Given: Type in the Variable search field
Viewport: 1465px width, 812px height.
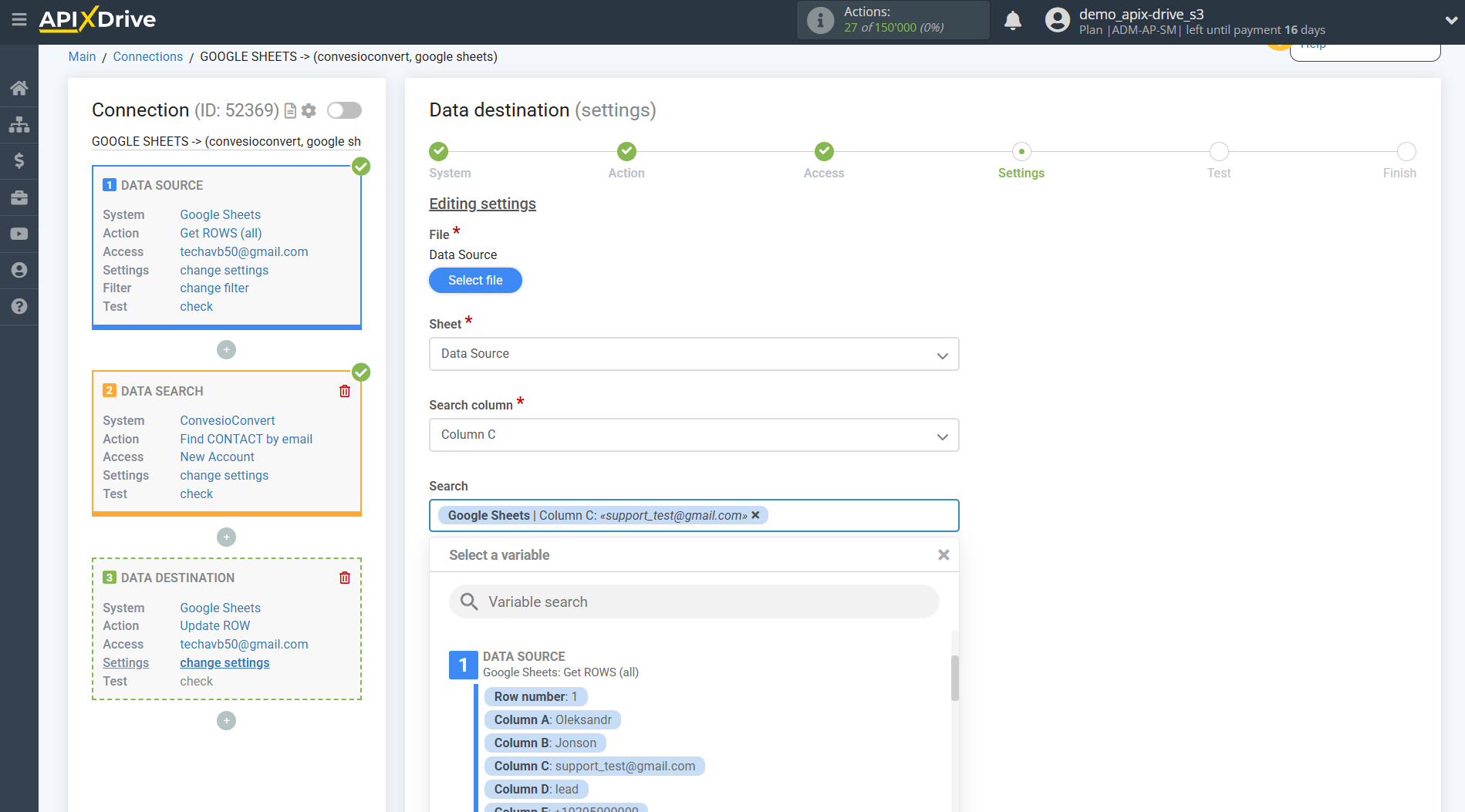Looking at the screenshot, I should click(694, 601).
